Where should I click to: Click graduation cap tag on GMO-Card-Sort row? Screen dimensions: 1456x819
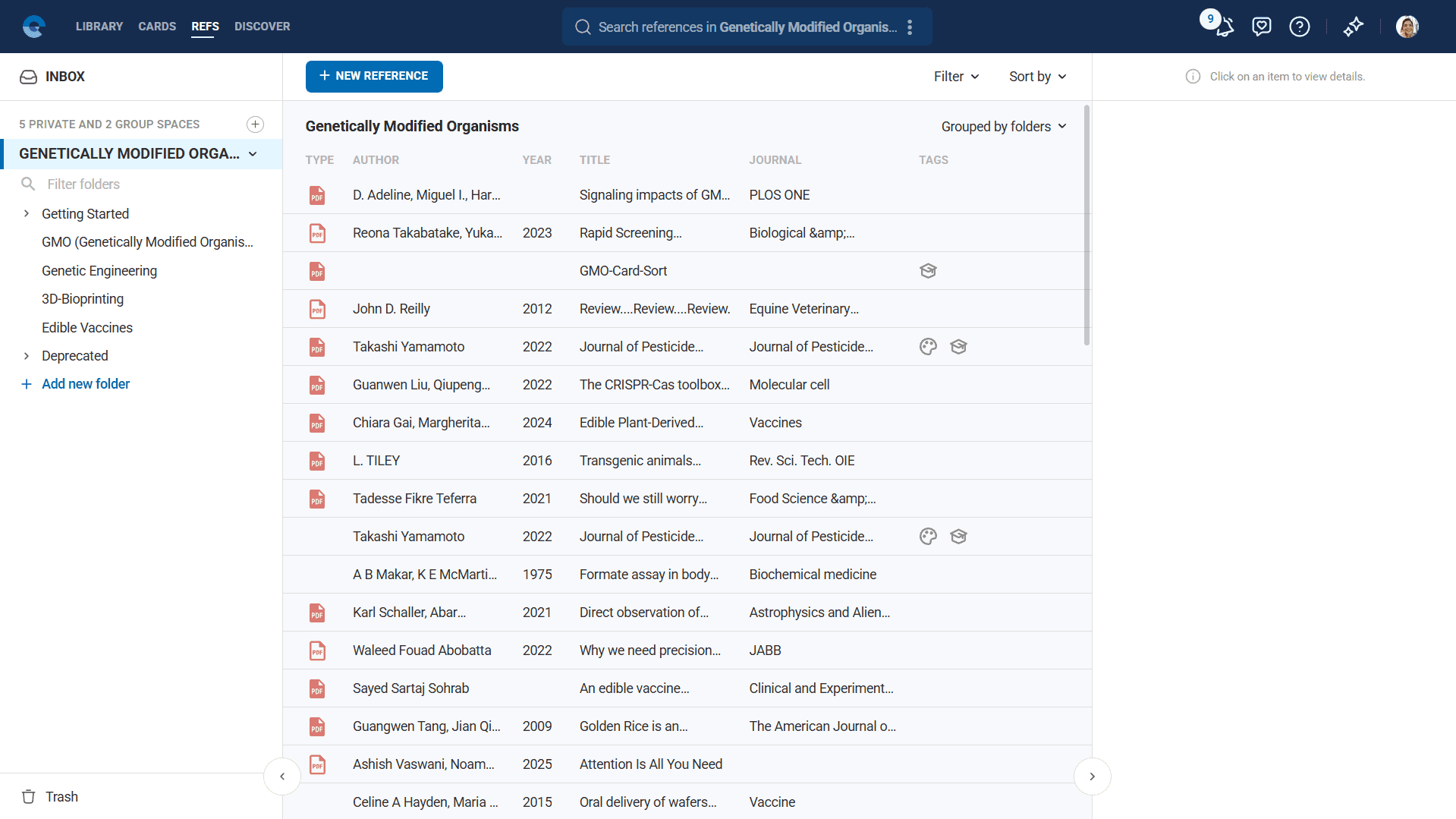point(928,271)
